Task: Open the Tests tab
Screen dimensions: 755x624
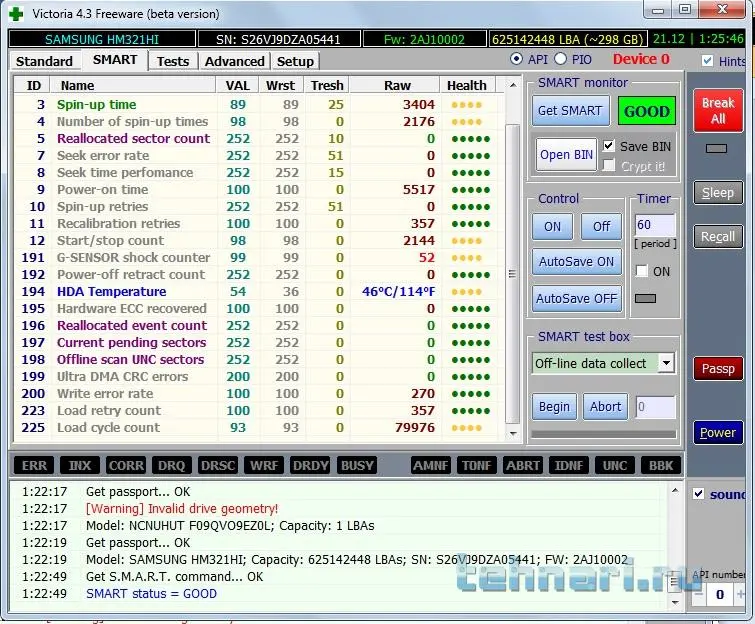Action: (x=173, y=62)
